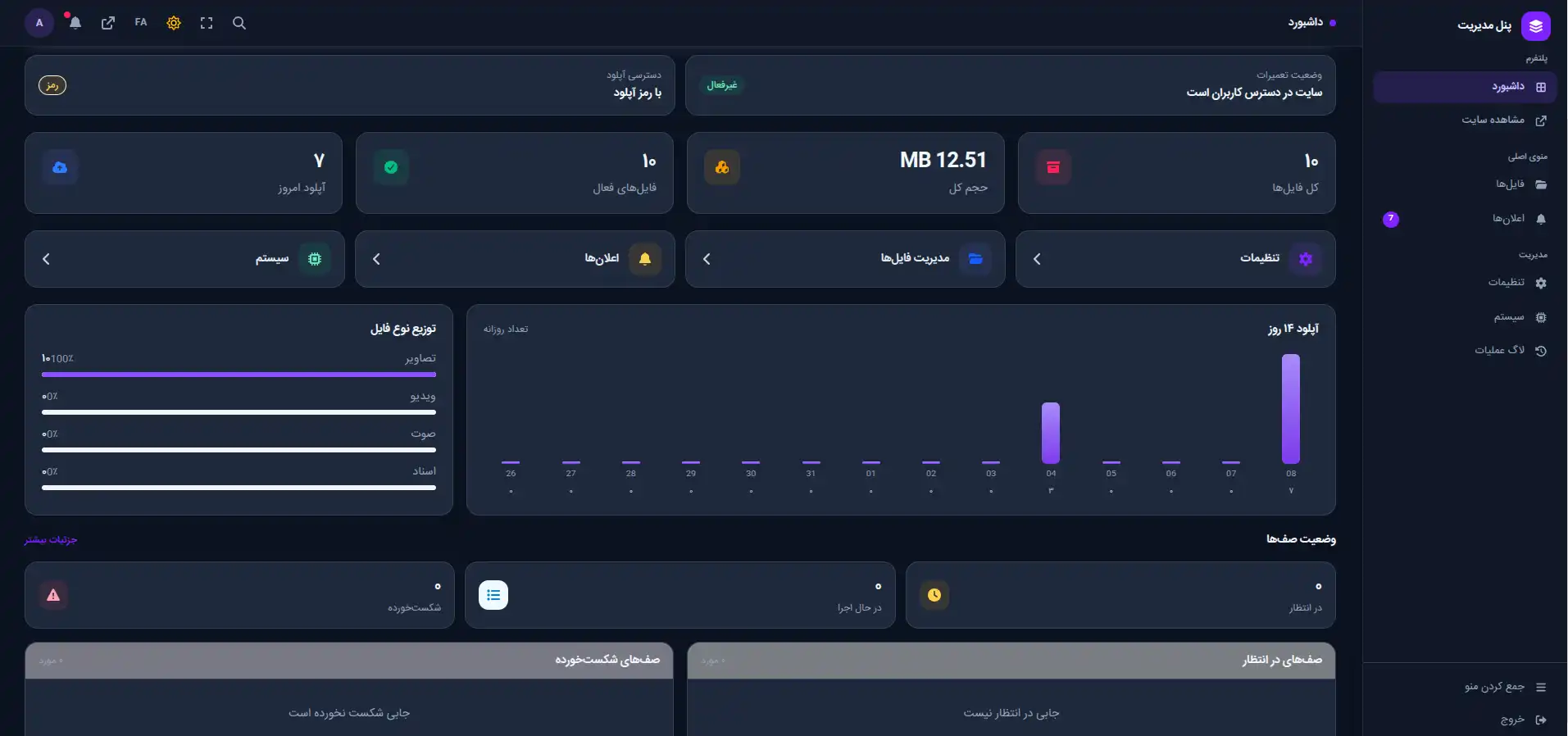Open notifications bell in top bar
Image resolution: width=1568 pixels, height=736 pixels.
point(75,23)
